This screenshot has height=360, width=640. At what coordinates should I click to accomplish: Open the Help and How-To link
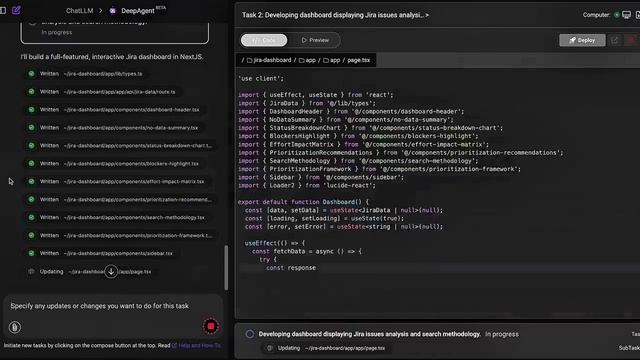[196, 345]
